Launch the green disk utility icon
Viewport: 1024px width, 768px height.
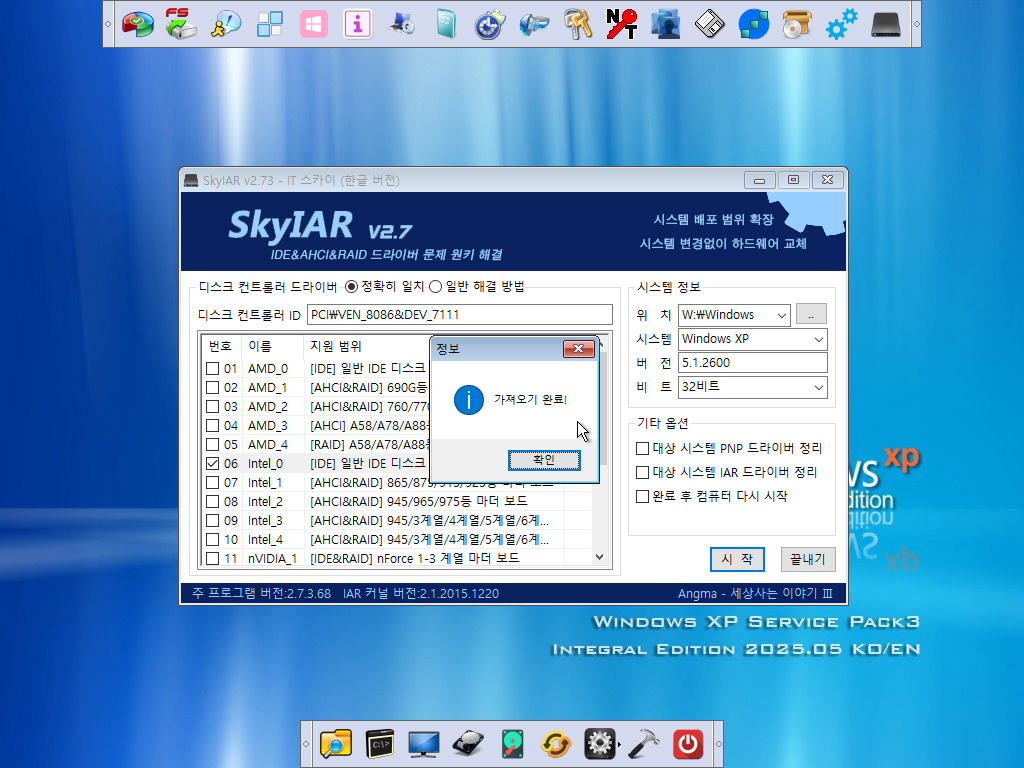click(512, 744)
